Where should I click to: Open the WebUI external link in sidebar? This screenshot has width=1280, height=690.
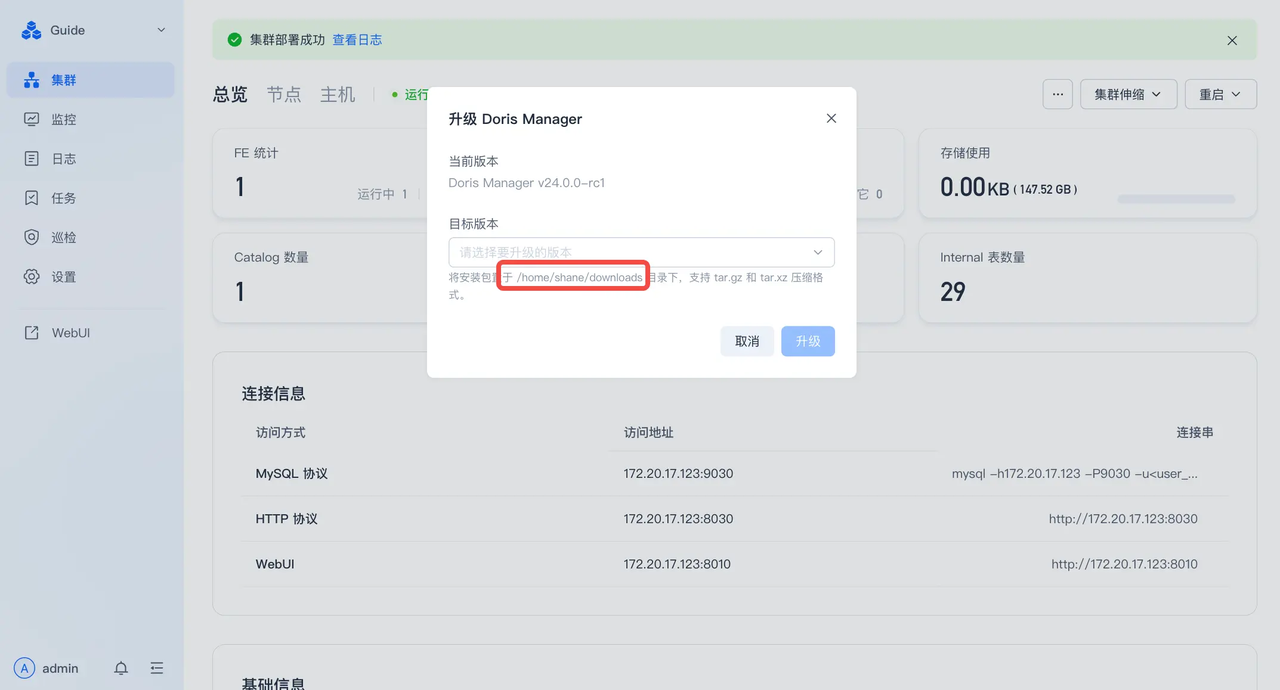pos(91,333)
